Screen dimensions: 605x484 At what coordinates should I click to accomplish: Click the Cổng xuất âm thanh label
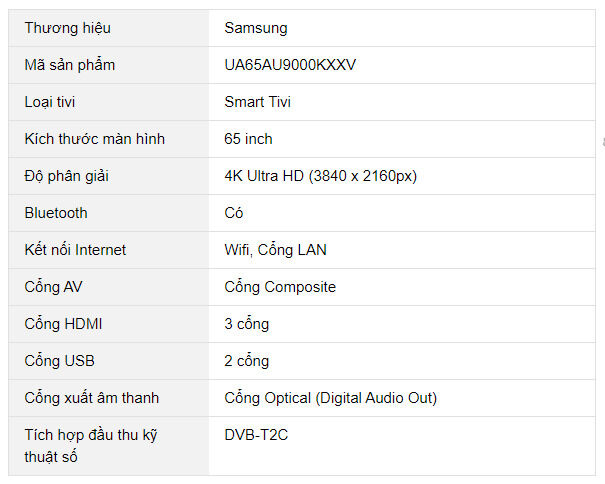[x=91, y=398]
